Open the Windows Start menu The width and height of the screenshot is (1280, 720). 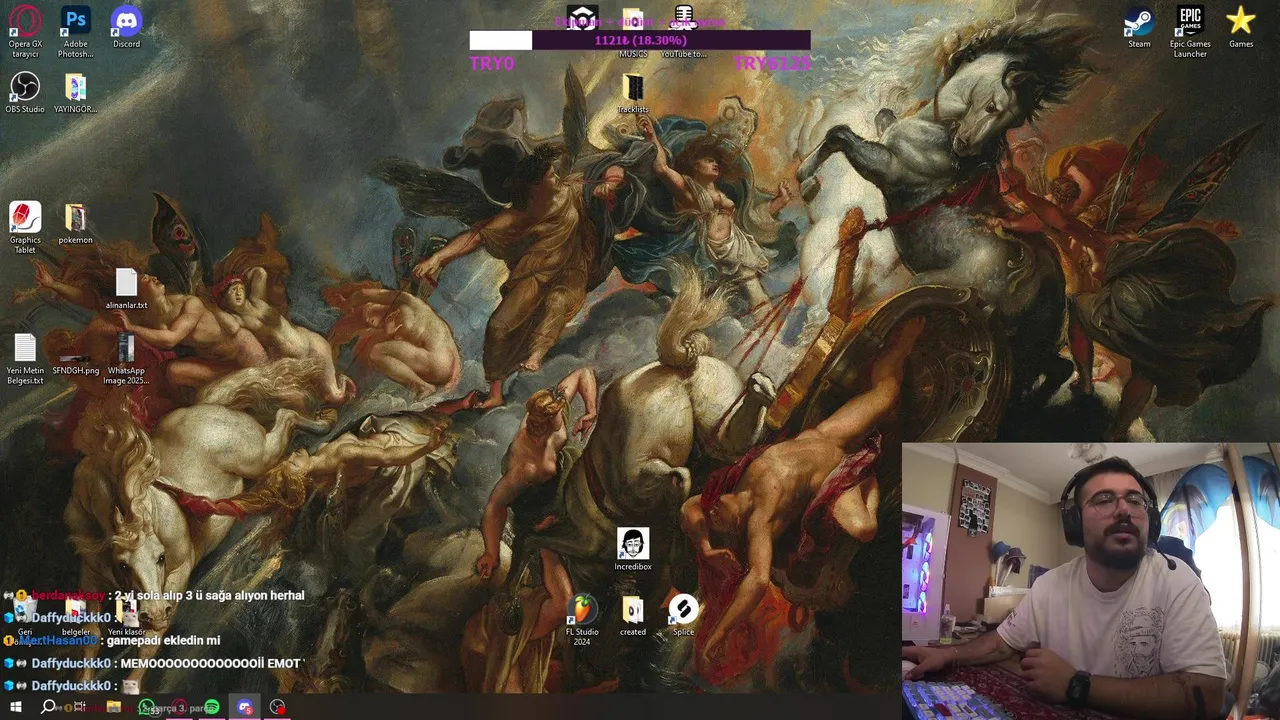pos(15,707)
